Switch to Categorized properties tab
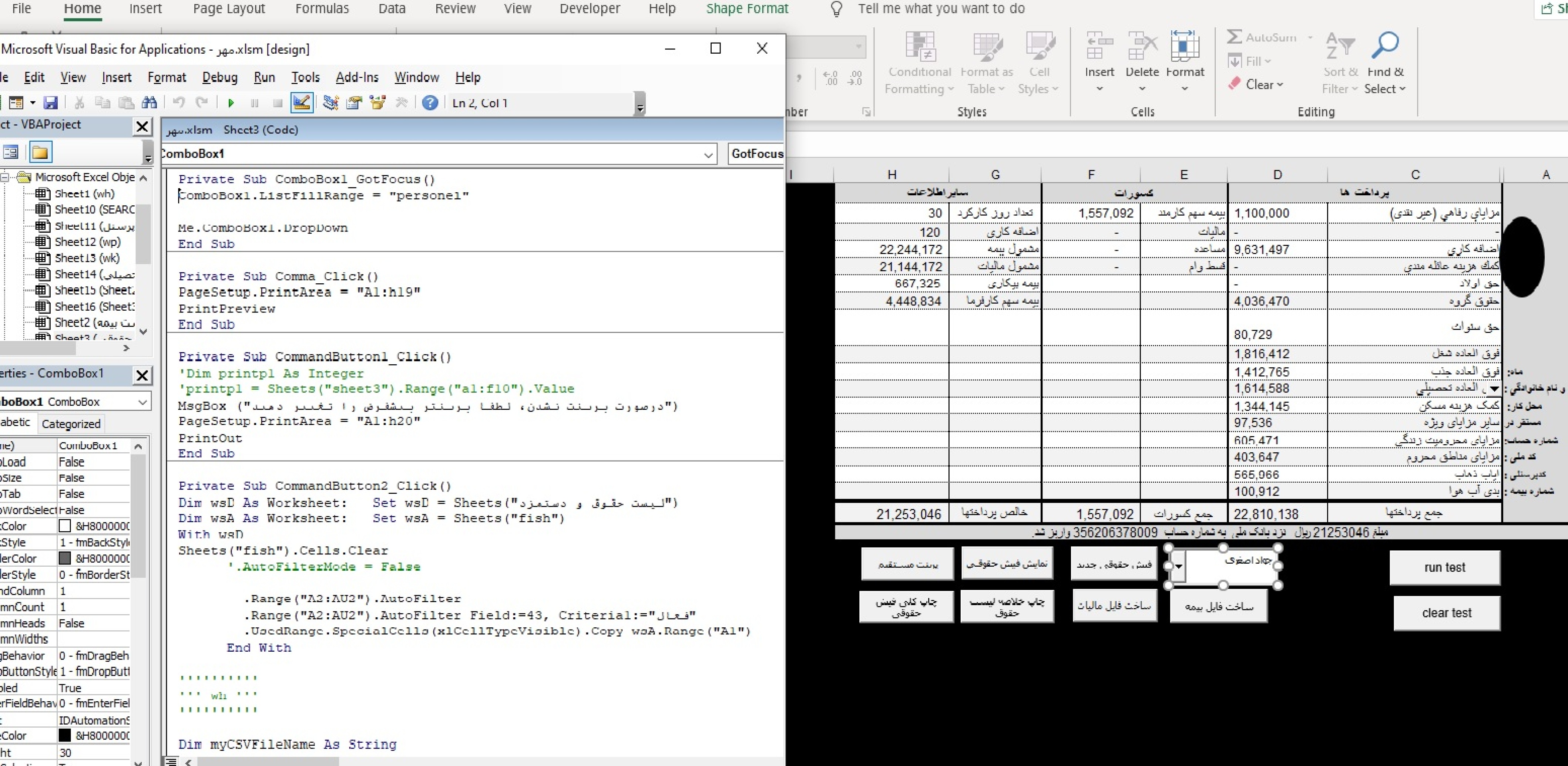This screenshot has height=766, width=1568. point(71,424)
